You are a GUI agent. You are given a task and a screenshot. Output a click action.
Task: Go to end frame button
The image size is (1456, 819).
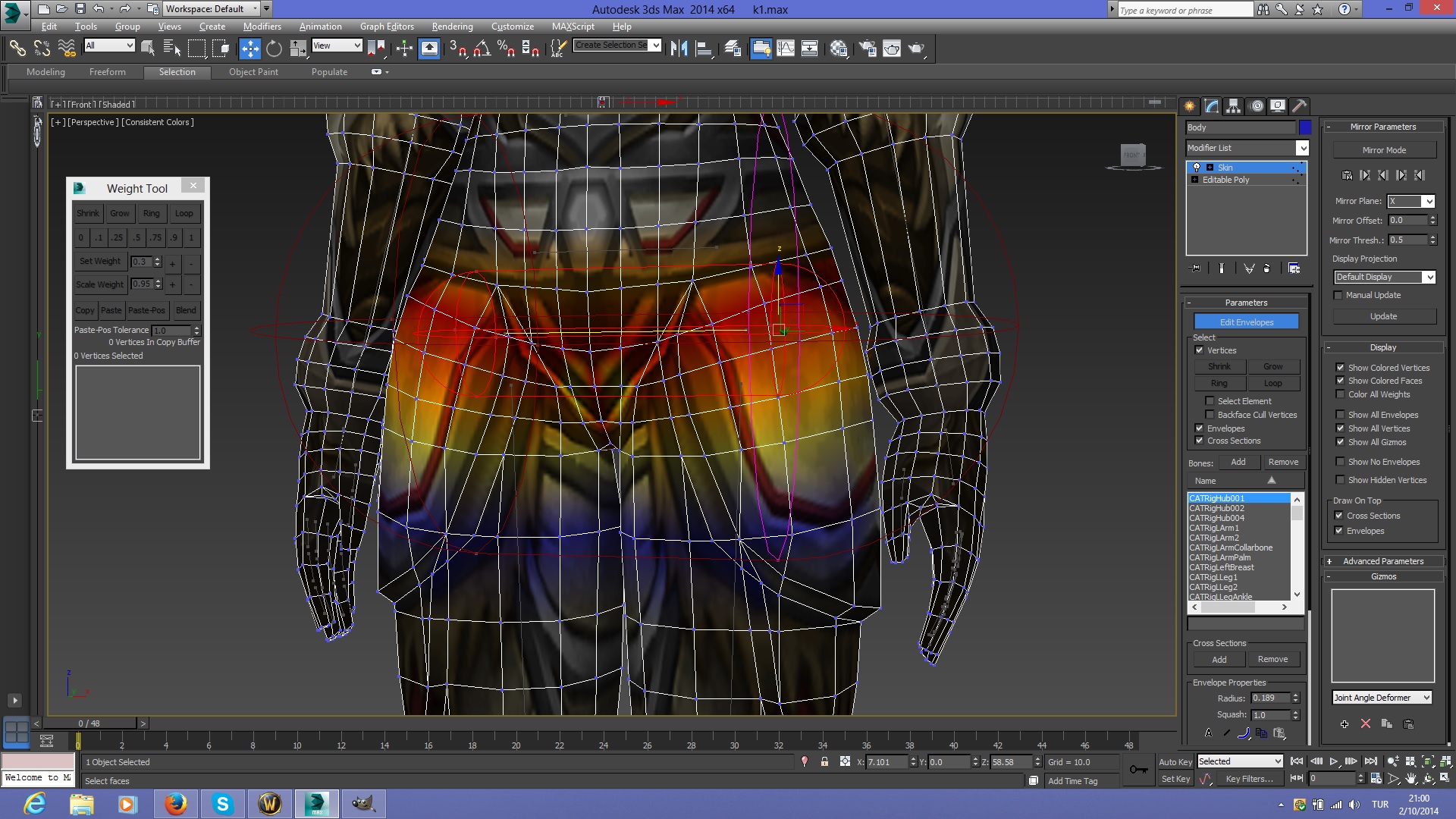1370,761
